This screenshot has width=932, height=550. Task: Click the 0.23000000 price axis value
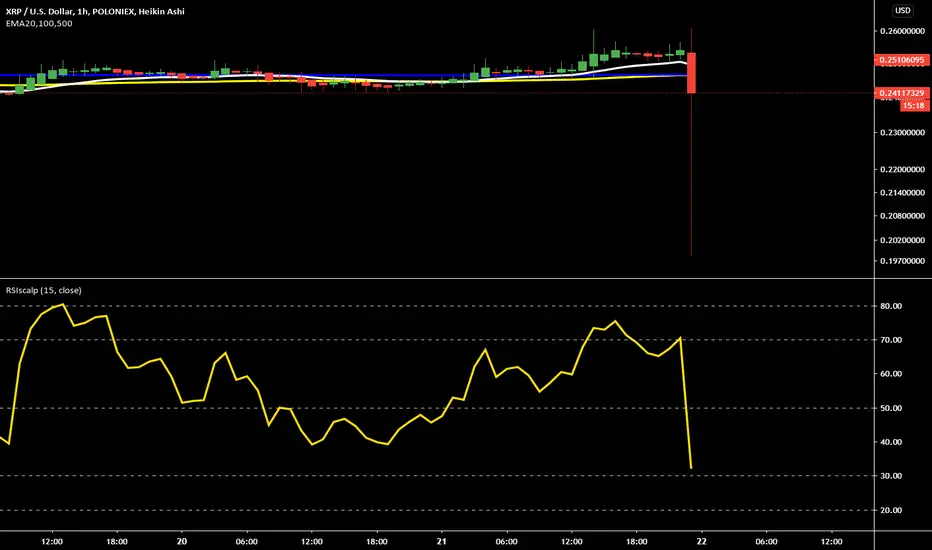click(x=902, y=133)
